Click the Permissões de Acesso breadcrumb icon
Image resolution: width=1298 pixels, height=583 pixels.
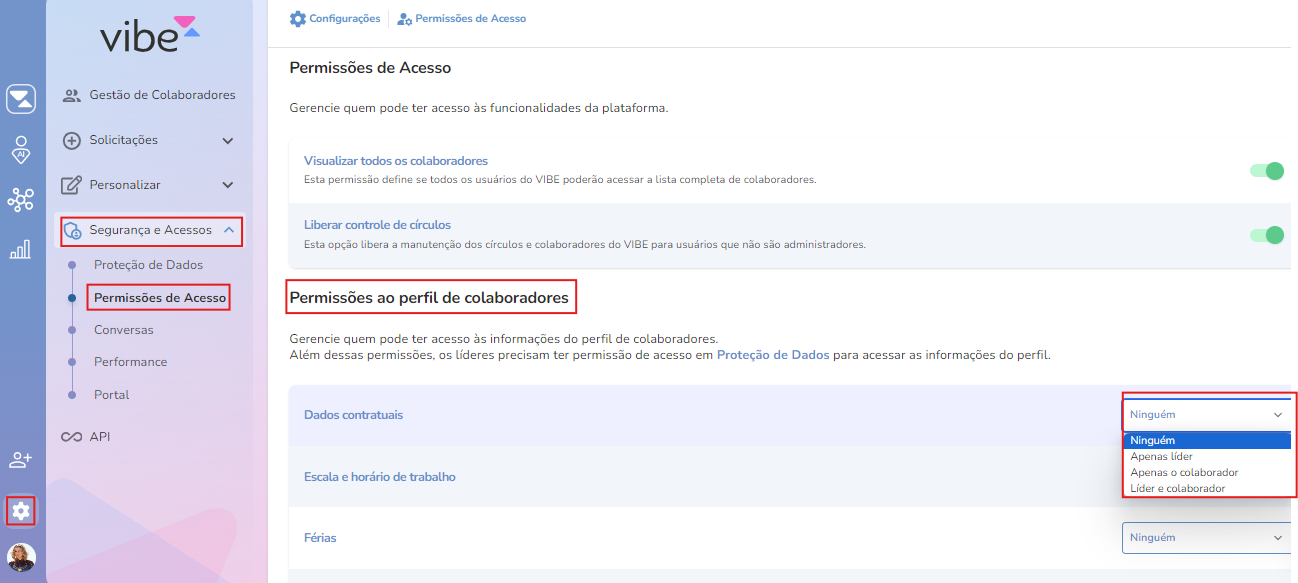[x=405, y=19]
